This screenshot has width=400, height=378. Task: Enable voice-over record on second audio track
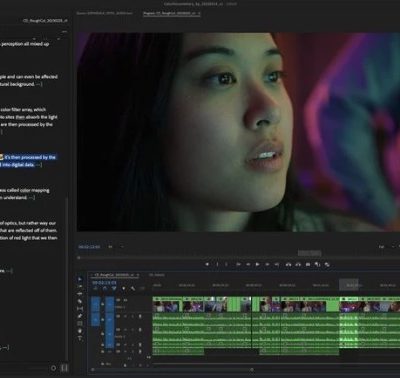point(140,330)
